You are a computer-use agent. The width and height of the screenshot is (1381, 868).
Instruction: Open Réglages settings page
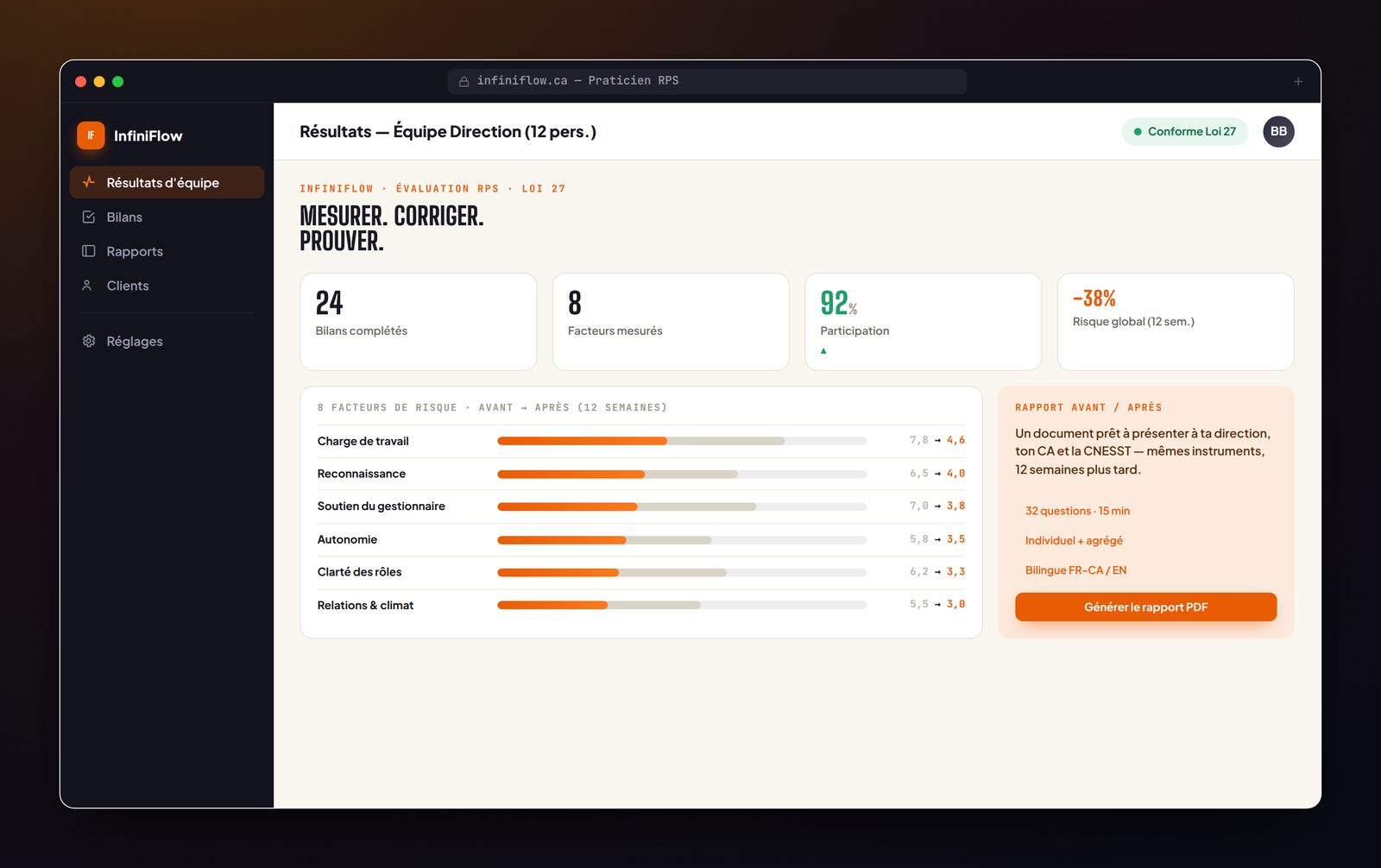click(x=167, y=341)
